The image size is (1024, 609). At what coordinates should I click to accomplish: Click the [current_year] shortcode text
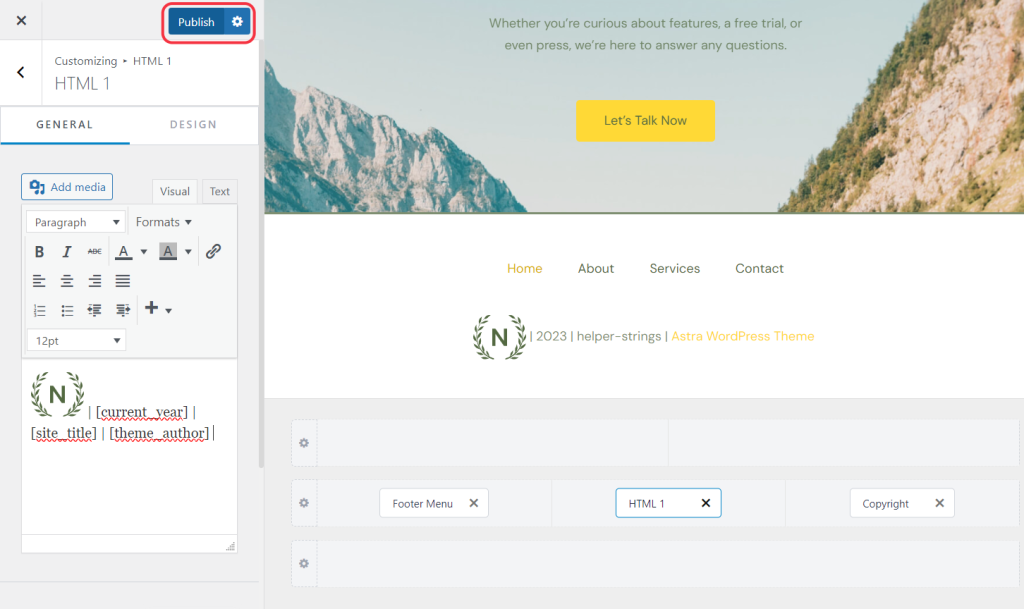(142, 412)
